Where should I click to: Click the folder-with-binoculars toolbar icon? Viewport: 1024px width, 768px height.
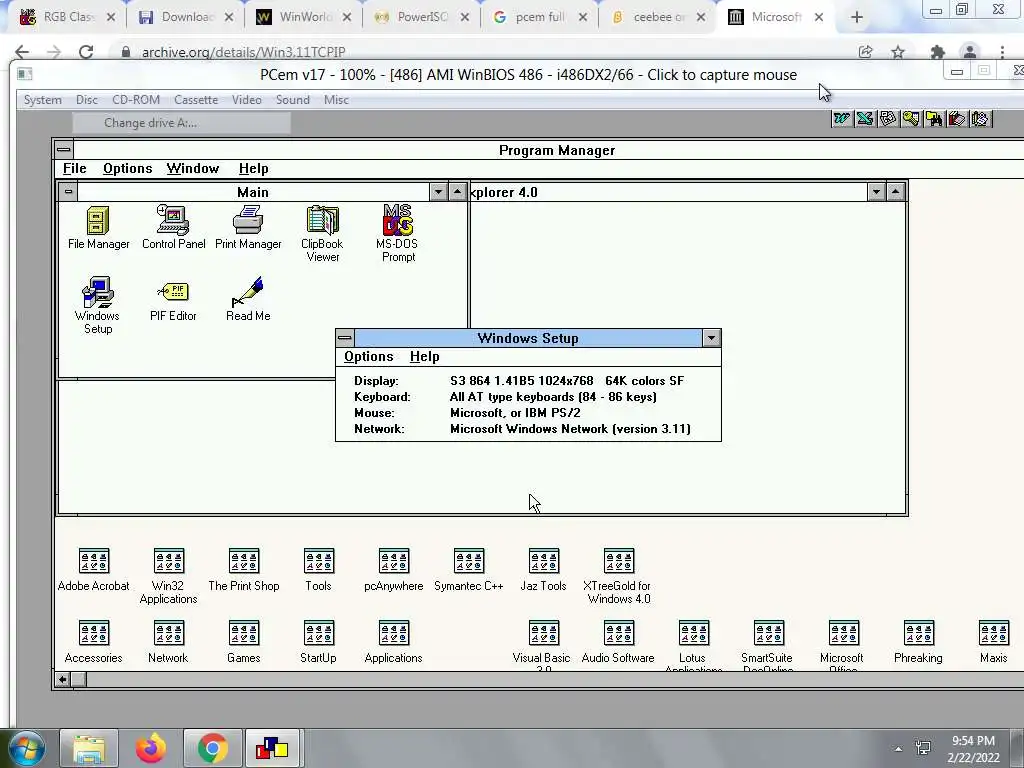tap(934, 118)
